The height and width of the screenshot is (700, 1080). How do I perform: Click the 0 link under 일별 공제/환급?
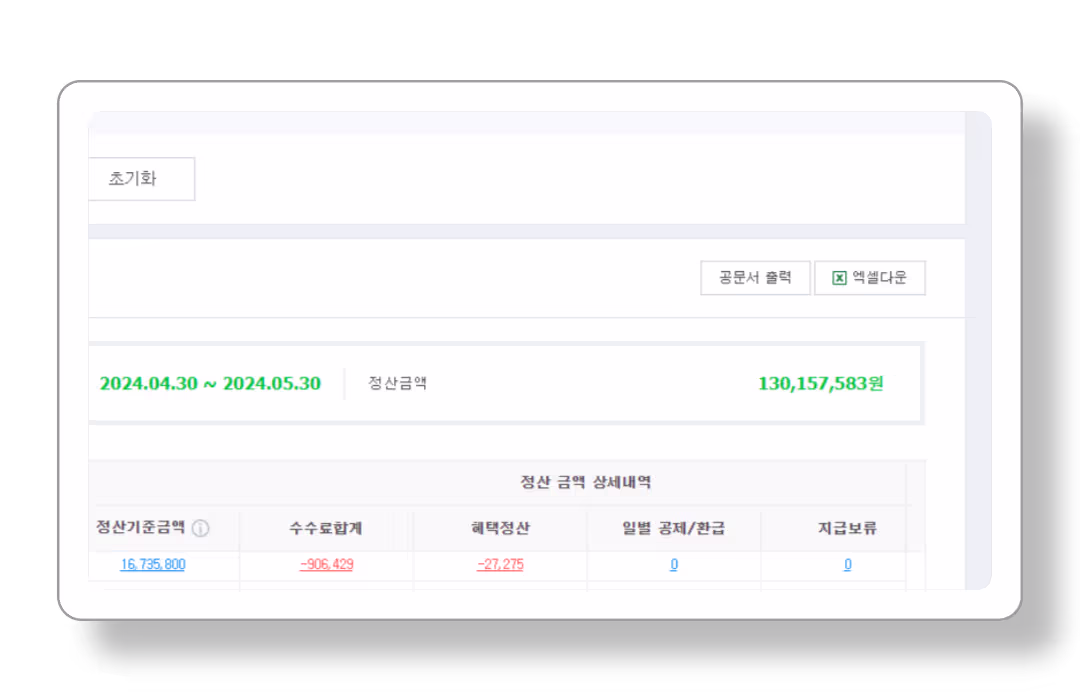pos(673,564)
